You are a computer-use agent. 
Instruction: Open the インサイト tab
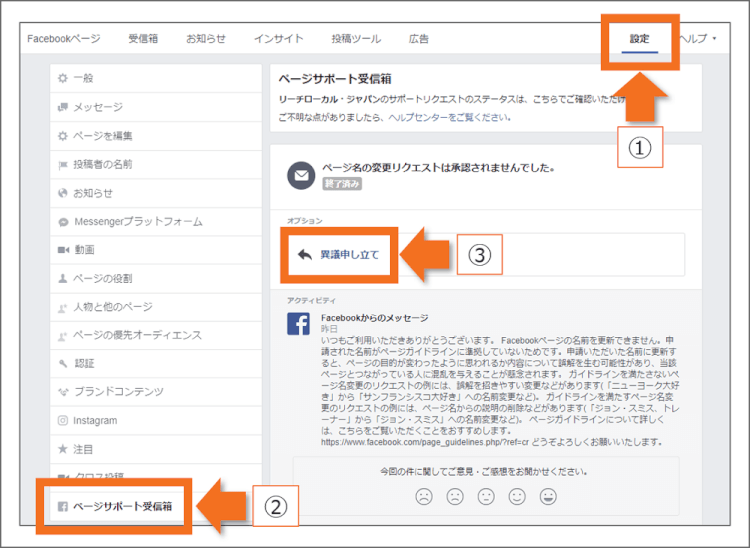click(278, 39)
